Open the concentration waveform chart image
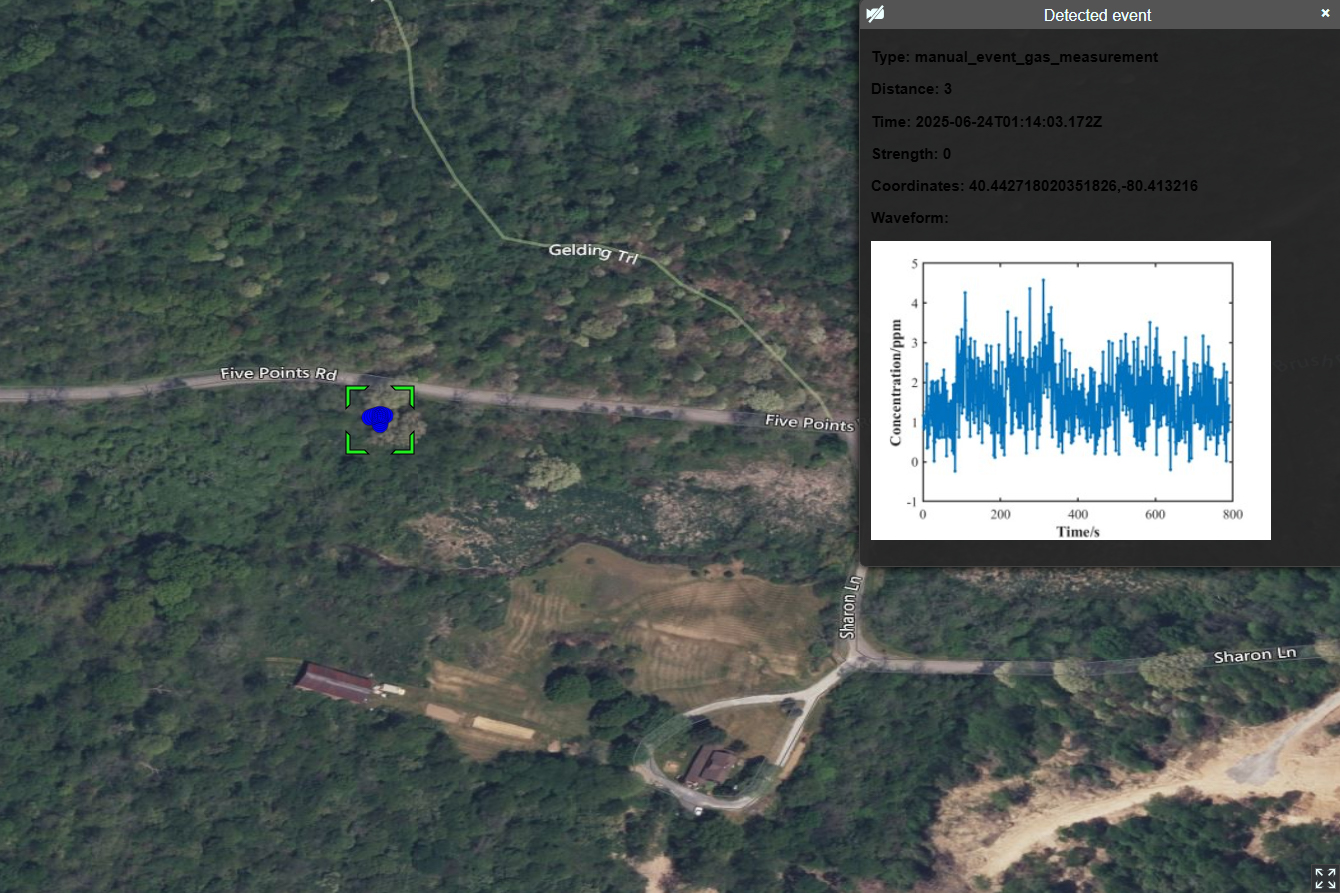Screen dimensions: 1340x893 (1070, 390)
